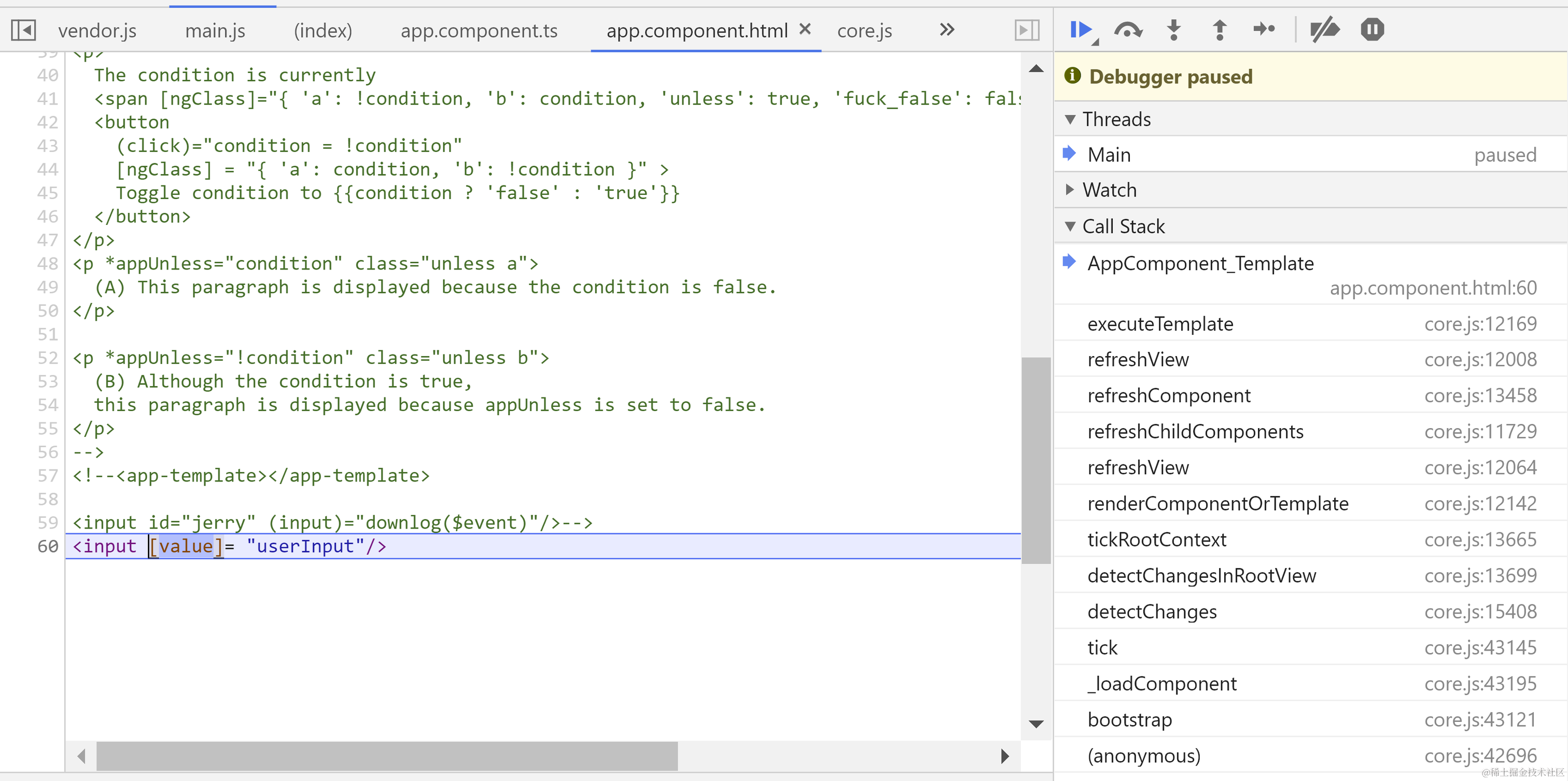Toggle the navigator sidebar panel icon

pos(23,30)
